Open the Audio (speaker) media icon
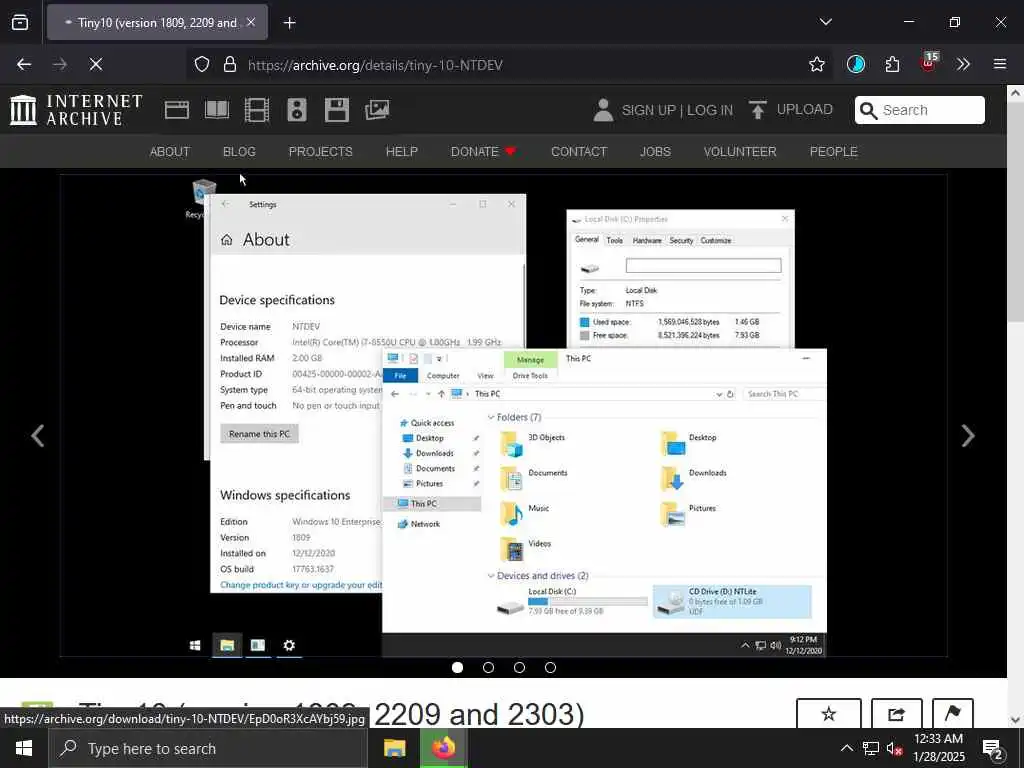This screenshot has width=1024, height=768. [296, 110]
